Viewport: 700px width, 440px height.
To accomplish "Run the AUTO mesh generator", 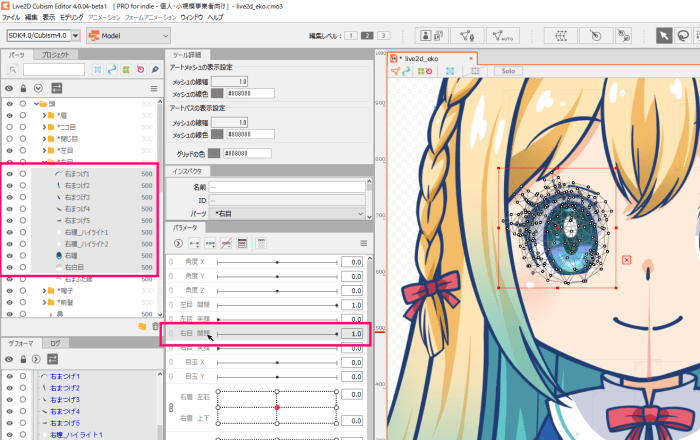I will pos(503,36).
